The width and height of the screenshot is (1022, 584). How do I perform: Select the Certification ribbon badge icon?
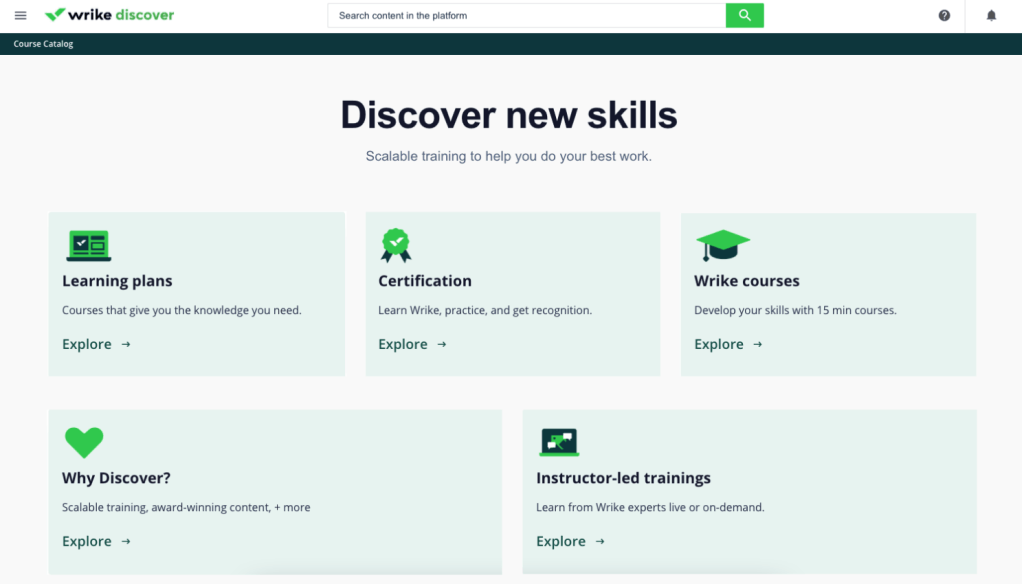pos(396,245)
